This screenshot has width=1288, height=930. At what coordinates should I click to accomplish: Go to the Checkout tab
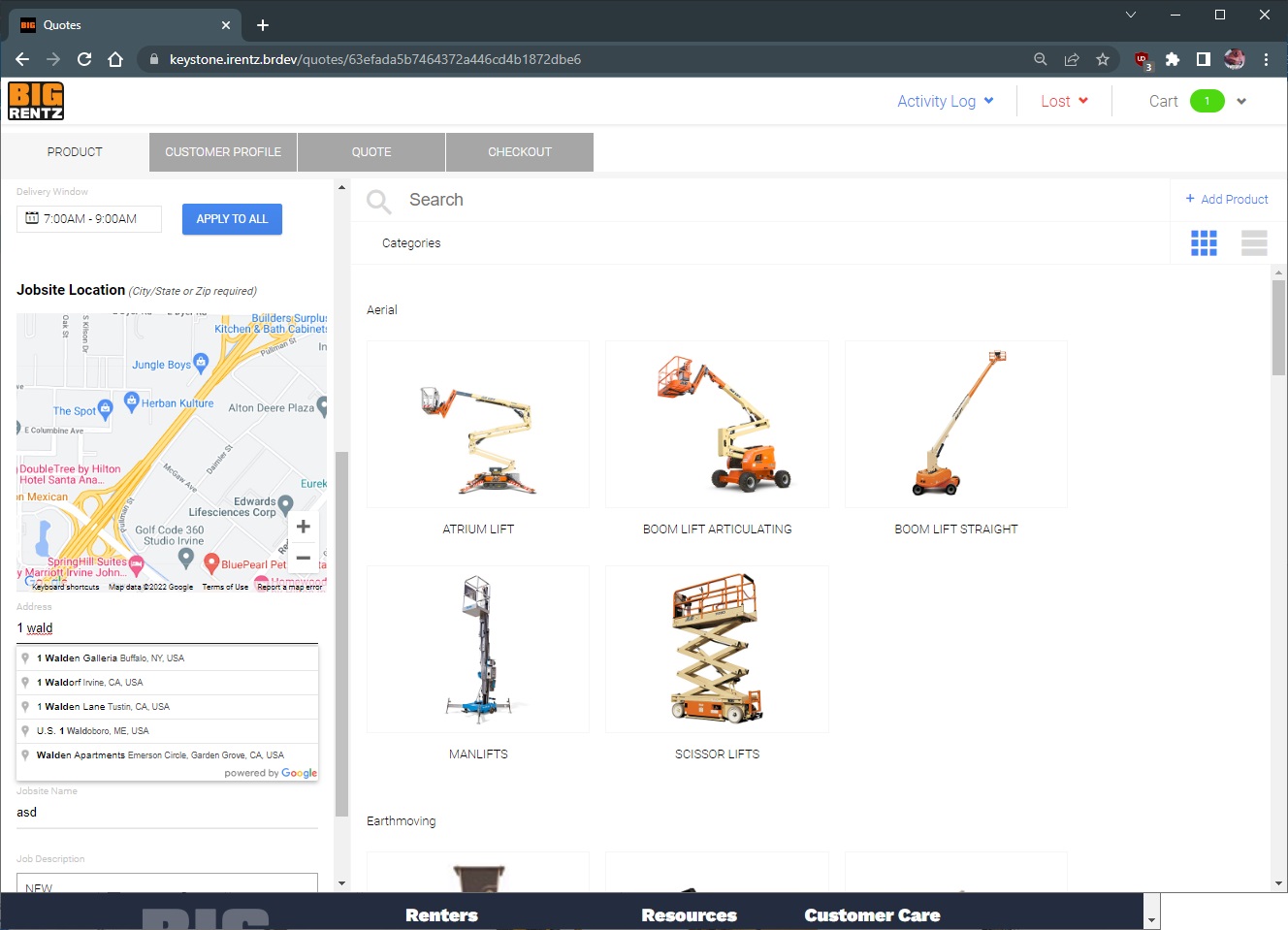click(x=520, y=152)
